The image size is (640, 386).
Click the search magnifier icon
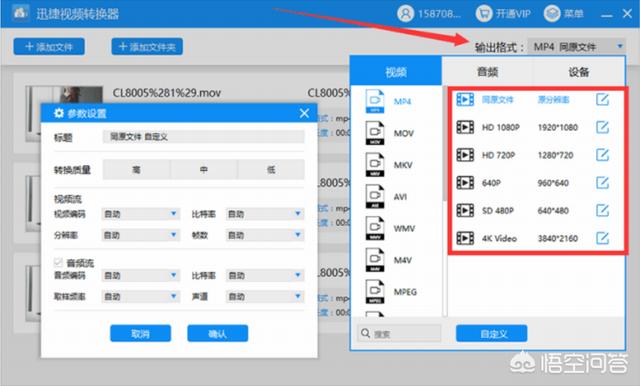(365, 333)
